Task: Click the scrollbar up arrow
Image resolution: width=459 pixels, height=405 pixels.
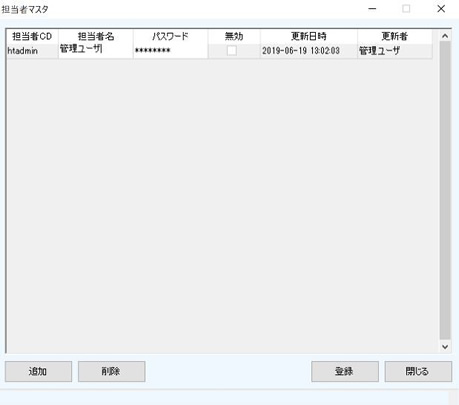Action: (445, 36)
